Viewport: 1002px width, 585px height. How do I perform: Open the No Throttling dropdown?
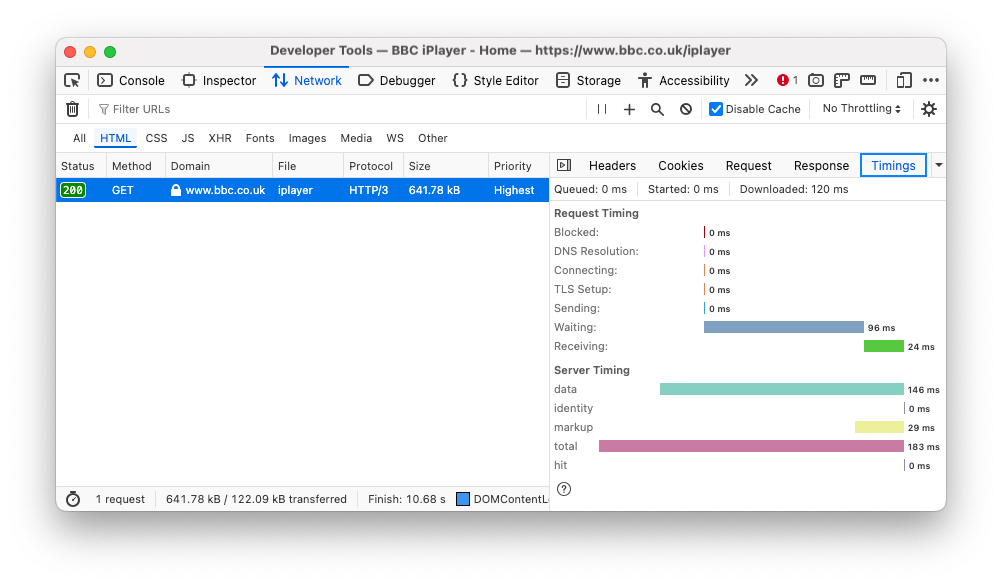click(x=860, y=108)
